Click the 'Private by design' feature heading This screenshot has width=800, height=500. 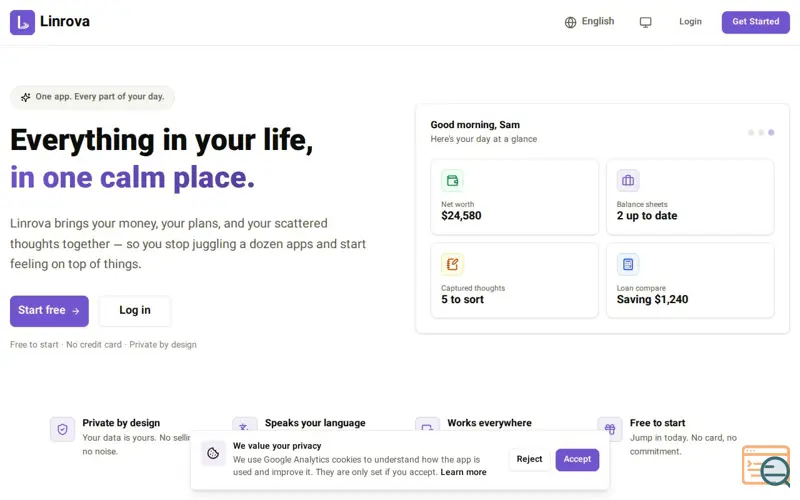click(x=121, y=423)
